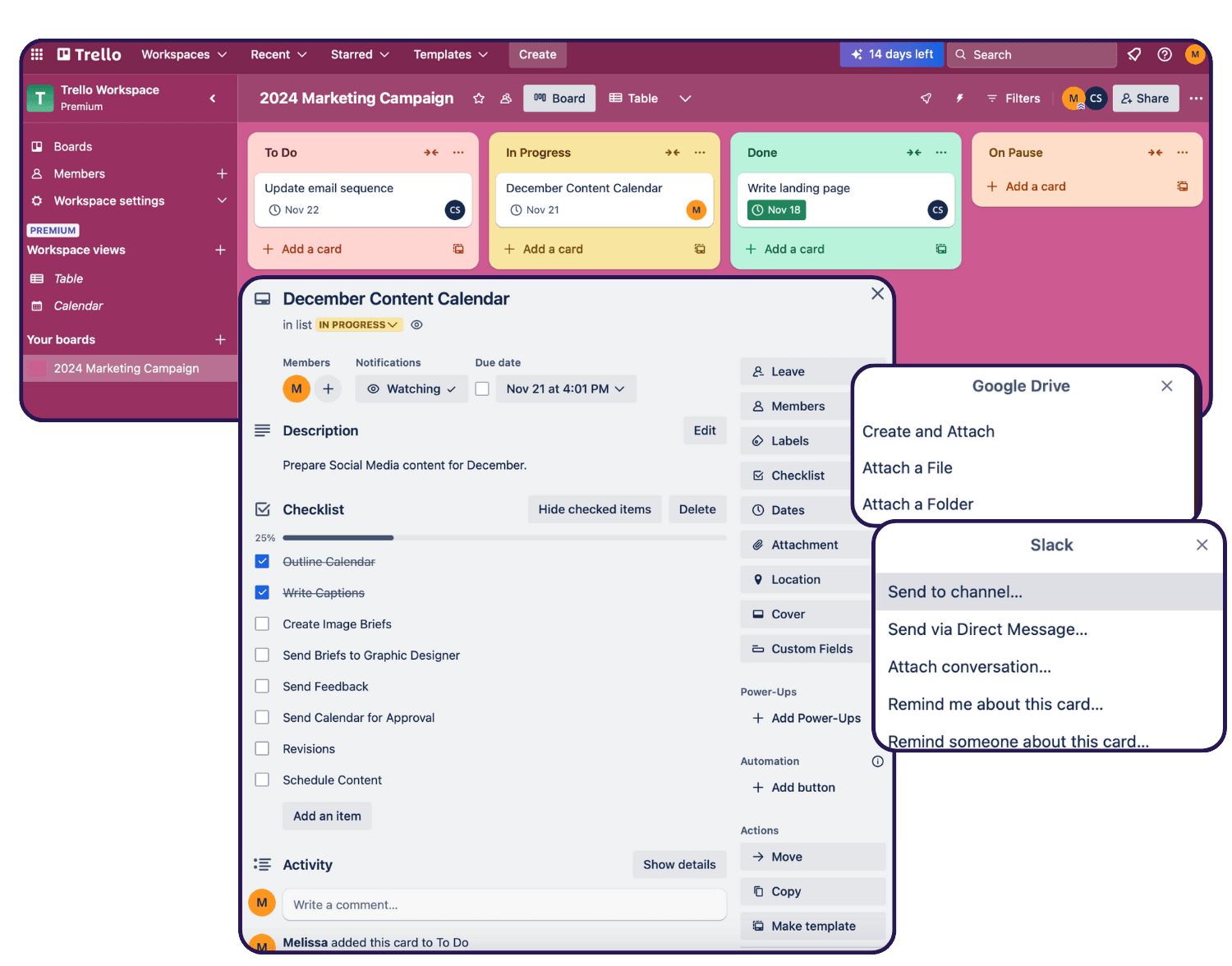Uncheck Write Captions checklist item
1232x966 pixels.
coord(262,593)
